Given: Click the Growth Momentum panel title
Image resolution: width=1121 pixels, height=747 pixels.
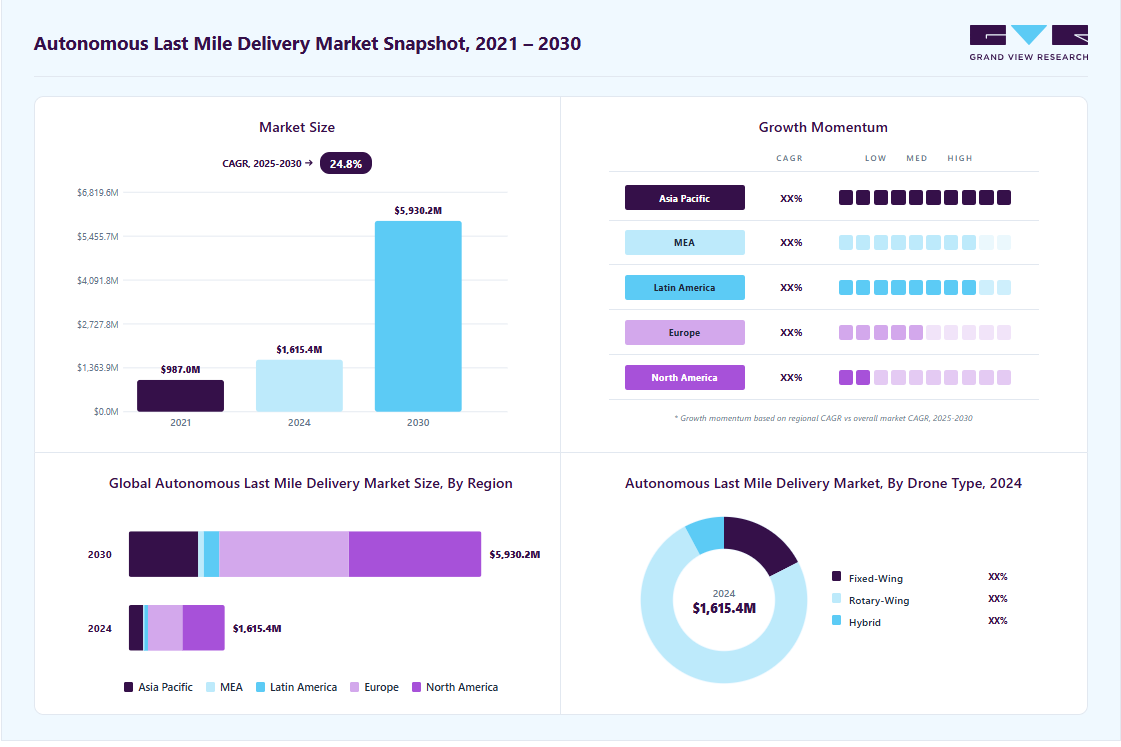Looking at the screenshot, I should [x=823, y=127].
